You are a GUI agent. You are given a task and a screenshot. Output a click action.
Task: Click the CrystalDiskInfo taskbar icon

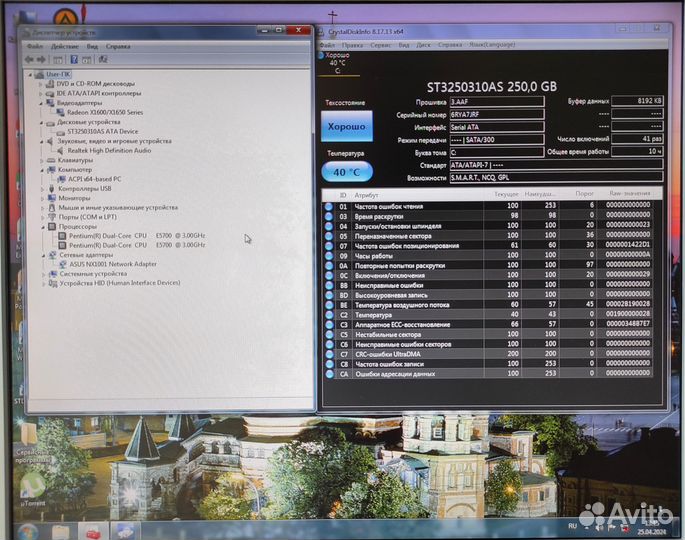tap(125, 532)
